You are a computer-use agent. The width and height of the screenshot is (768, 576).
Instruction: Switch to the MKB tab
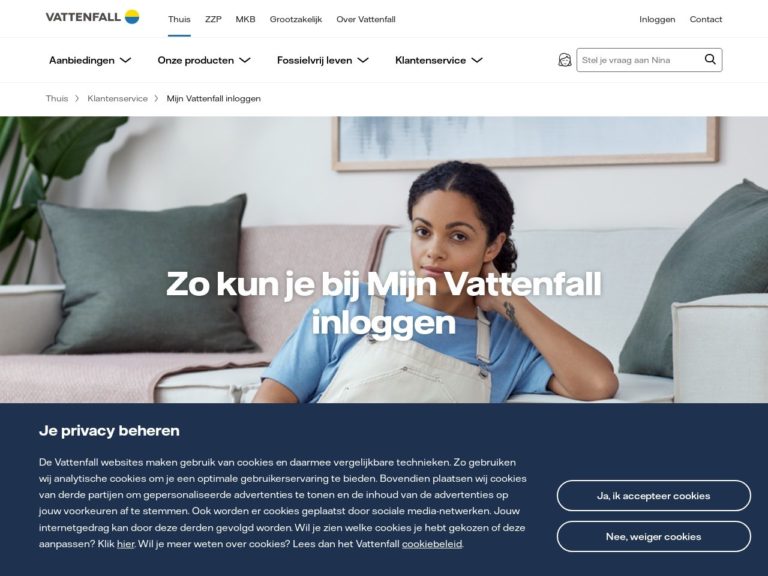coord(245,19)
